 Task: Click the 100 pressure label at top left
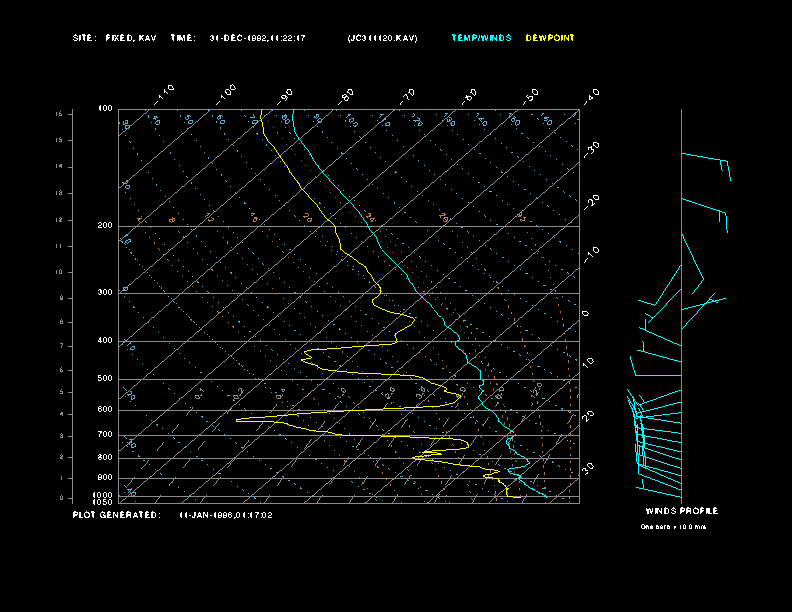pyautogui.click(x=105, y=108)
